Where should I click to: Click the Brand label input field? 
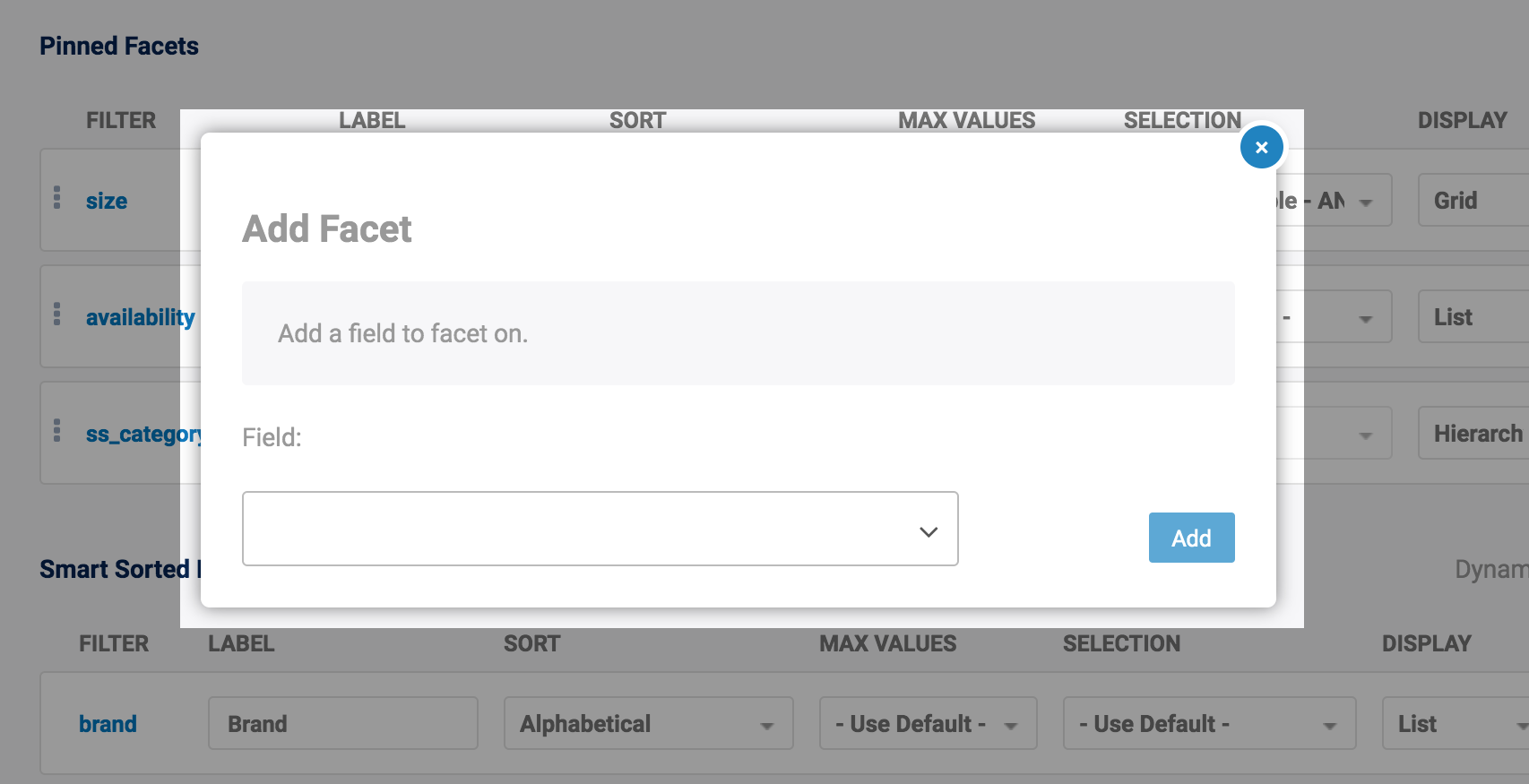click(342, 724)
